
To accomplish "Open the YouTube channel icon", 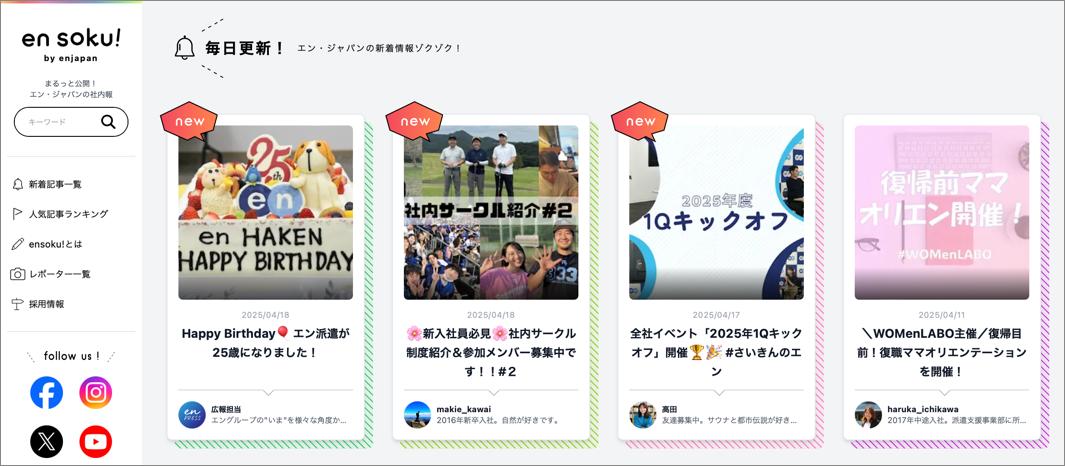I will (96, 442).
